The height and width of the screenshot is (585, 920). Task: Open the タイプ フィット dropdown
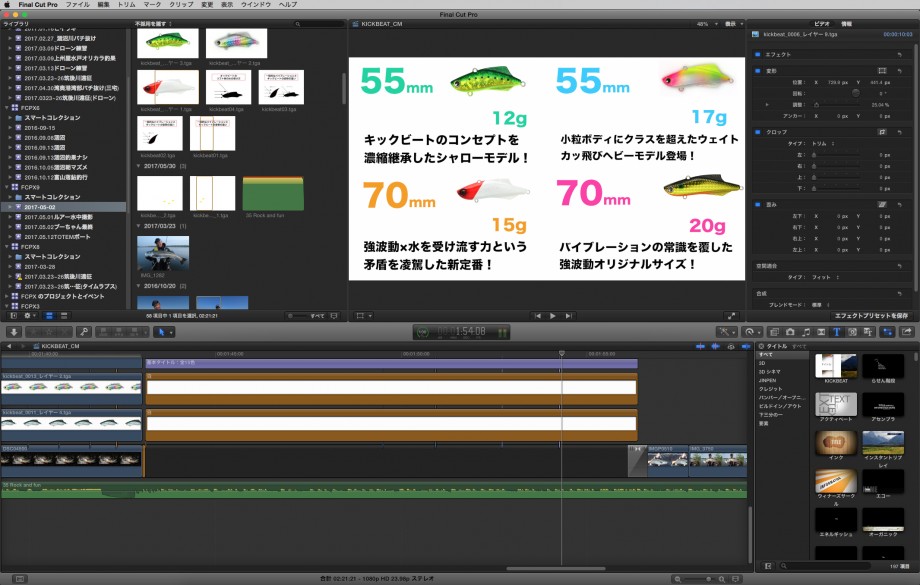click(x=825, y=277)
